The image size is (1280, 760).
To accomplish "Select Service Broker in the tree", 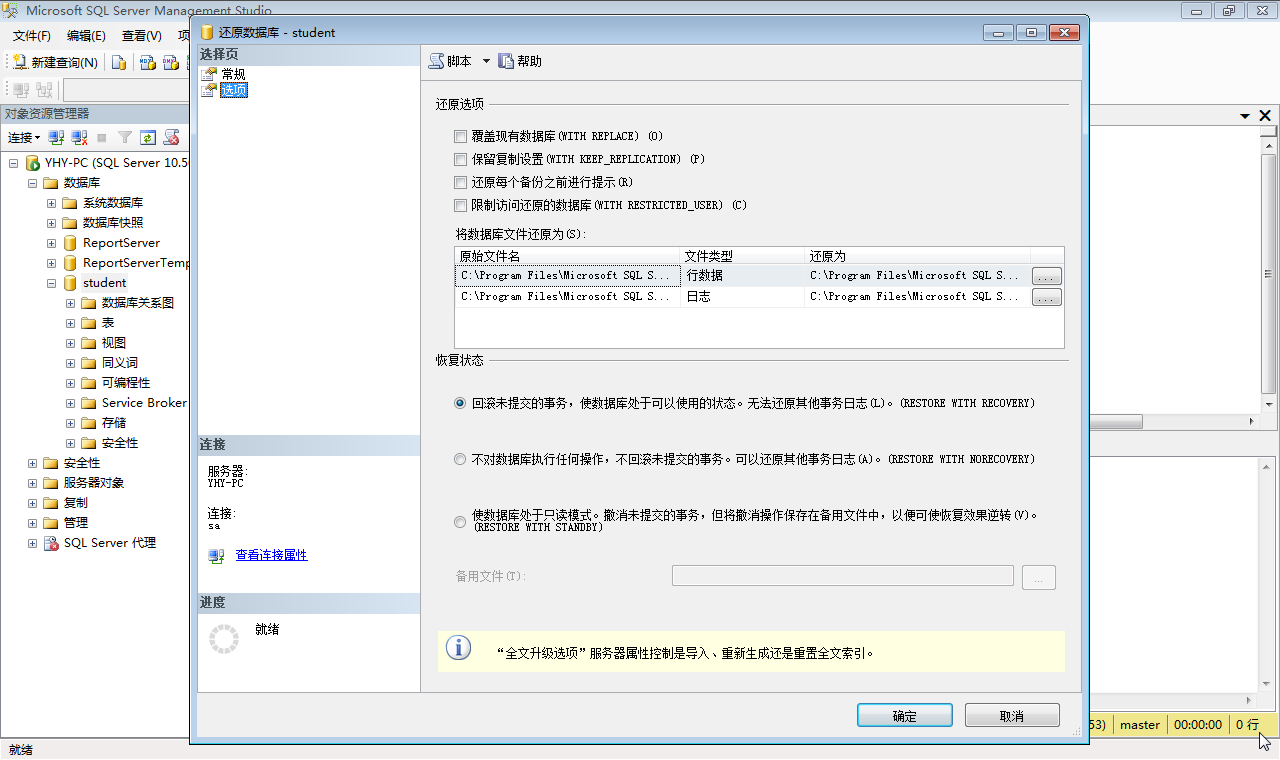I will coord(144,403).
